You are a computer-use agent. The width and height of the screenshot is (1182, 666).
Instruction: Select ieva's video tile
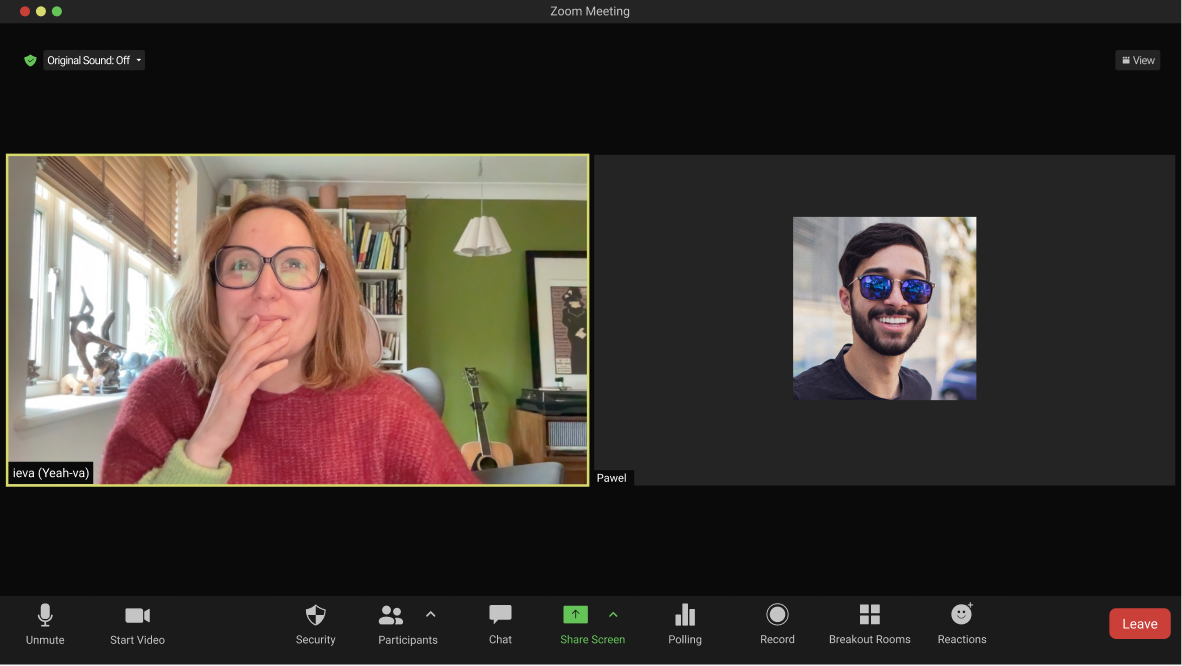pyautogui.click(x=298, y=321)
